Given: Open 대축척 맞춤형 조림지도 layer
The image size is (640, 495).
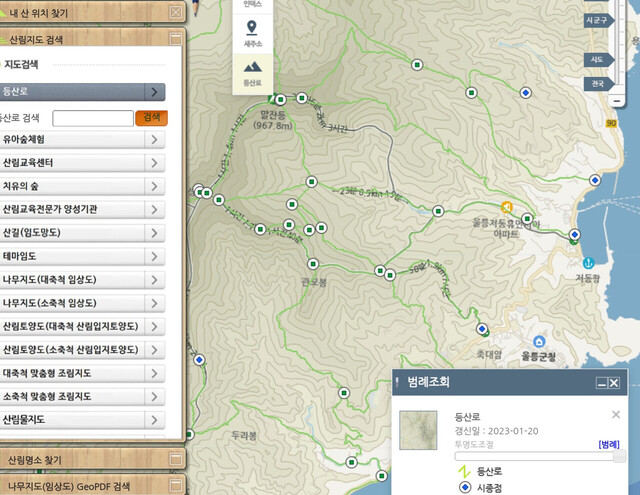Looking at the screenshot, I should [x=82, y=373].
